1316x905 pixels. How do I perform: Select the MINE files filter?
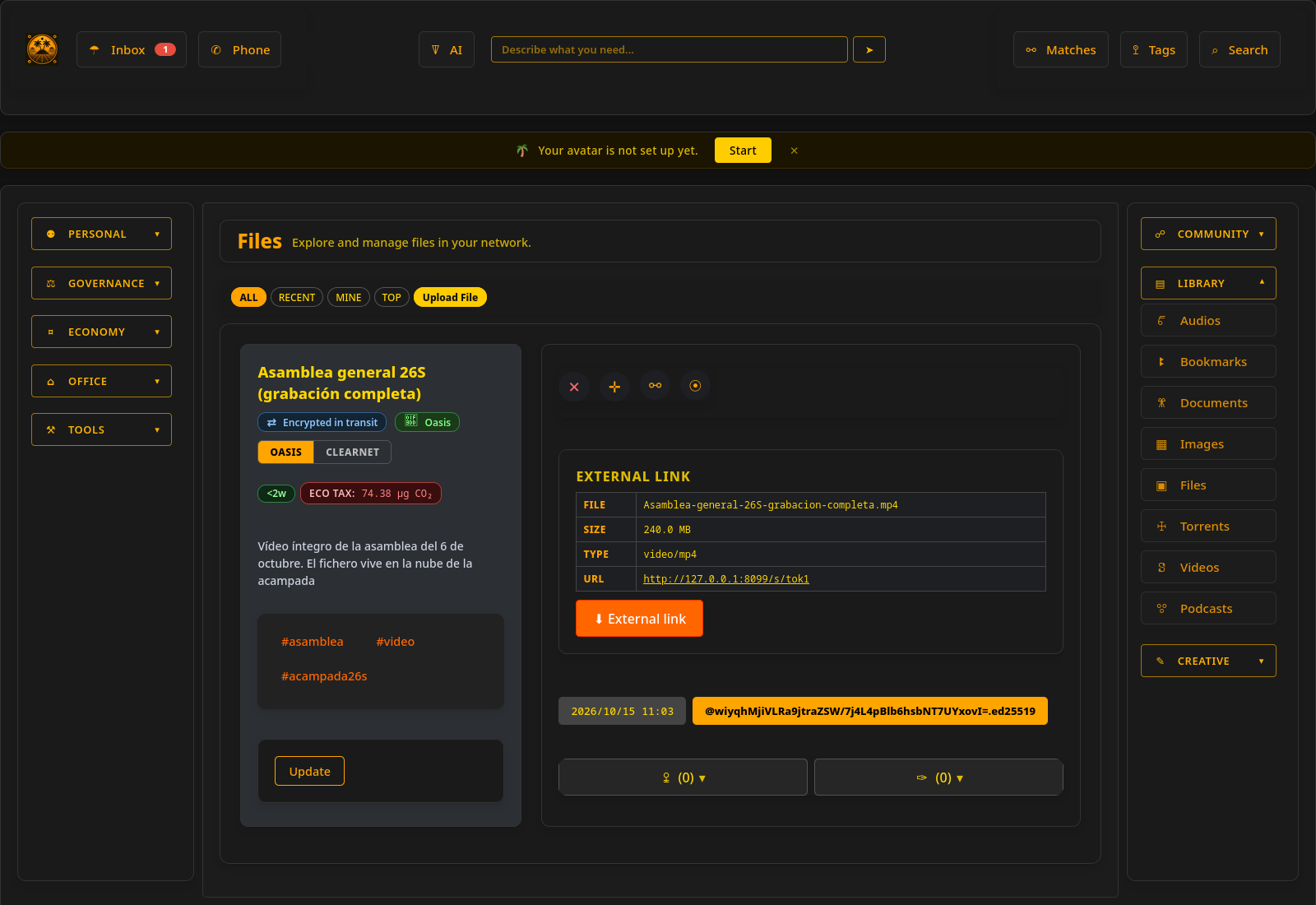[349, 297]
